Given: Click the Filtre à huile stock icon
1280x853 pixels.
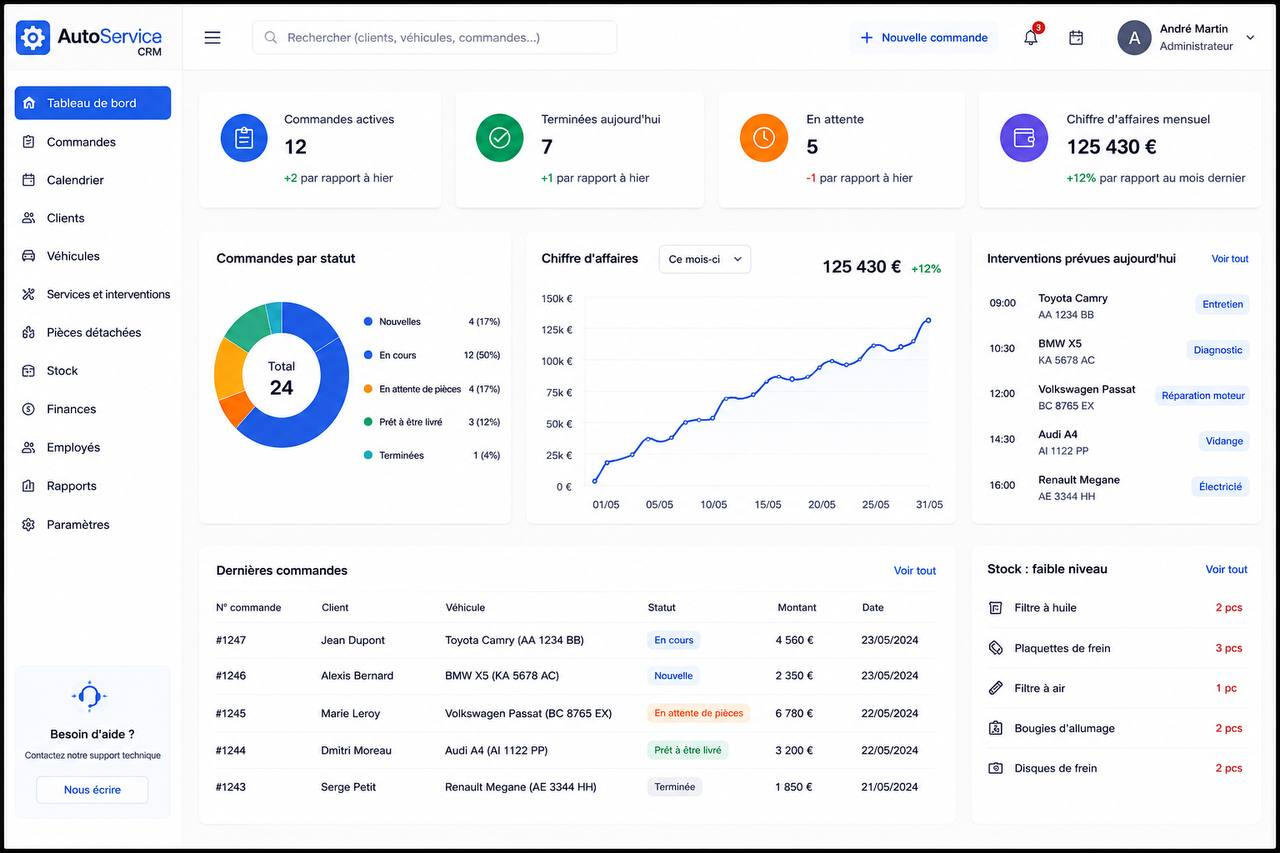Looking at the screenshot, I should tap(995, 608).
